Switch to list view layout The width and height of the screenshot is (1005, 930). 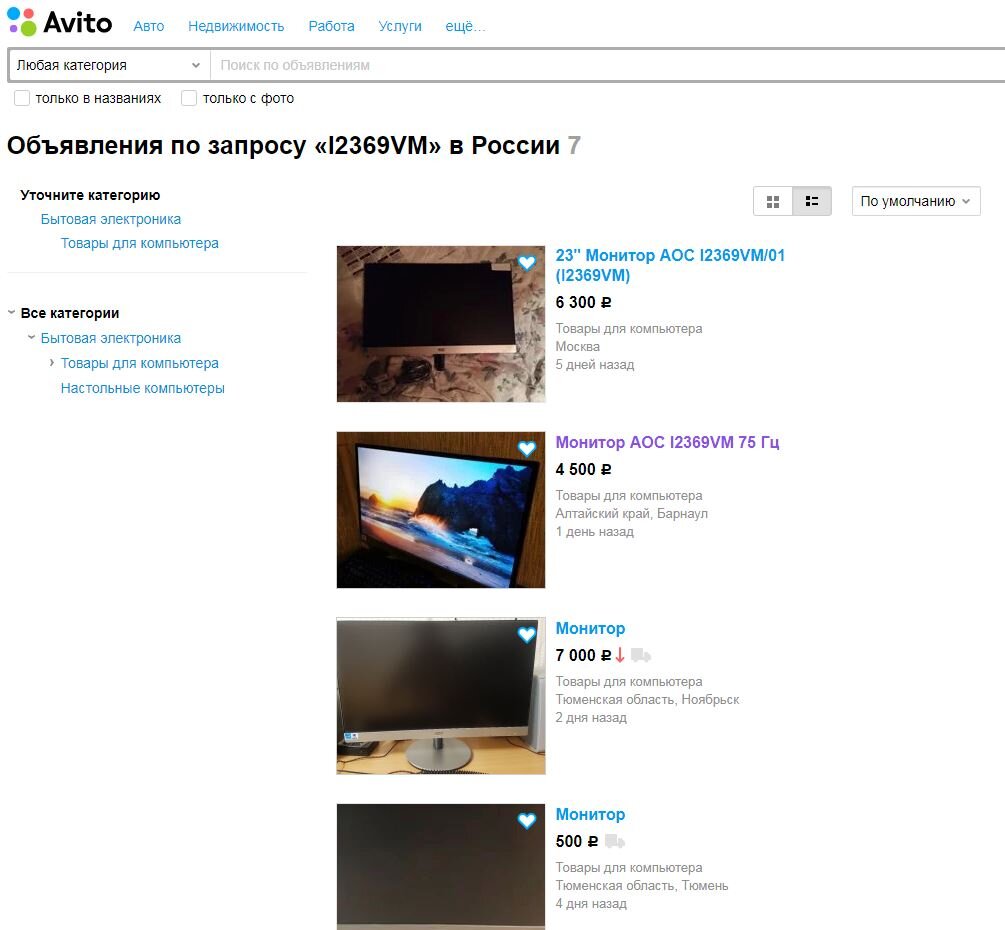pyautogui.click(x=812, y=201)
